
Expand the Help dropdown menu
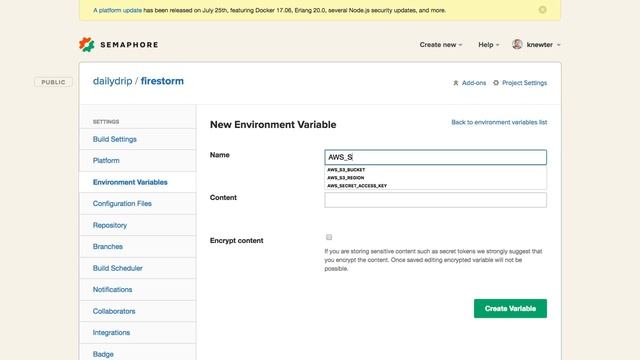click(489, 45)
